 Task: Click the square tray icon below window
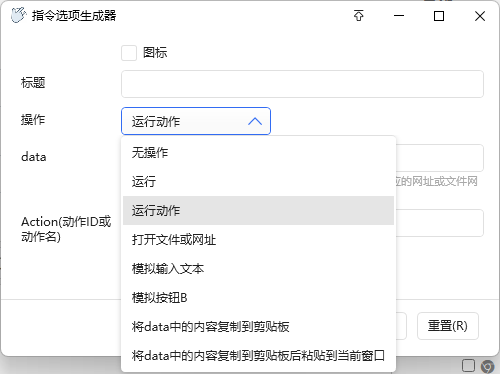468,366
